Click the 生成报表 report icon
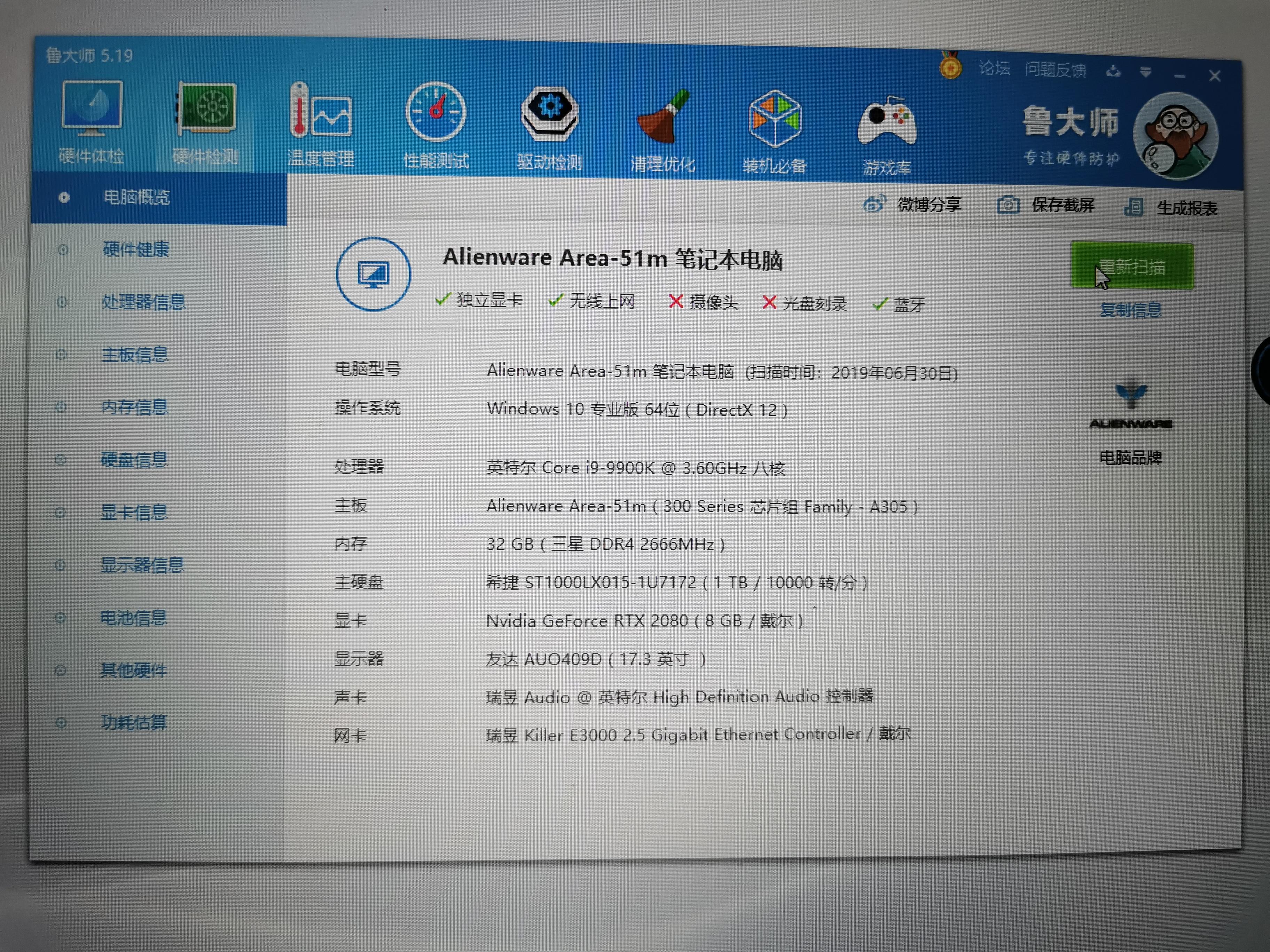This screenshot has height=952, width=1270. tap(1133, 207)
